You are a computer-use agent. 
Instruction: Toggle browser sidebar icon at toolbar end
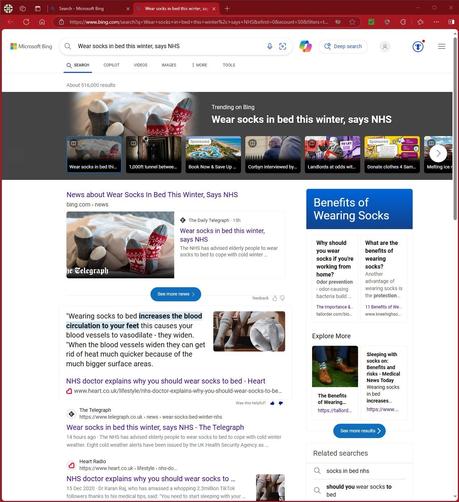tap(451, 22)
